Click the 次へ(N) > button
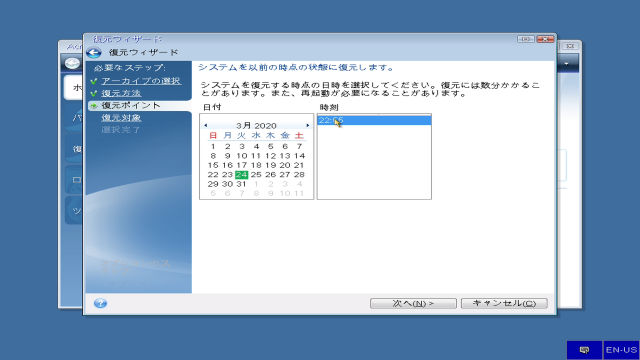Screen dimensions: 640x360 (413, 303)
